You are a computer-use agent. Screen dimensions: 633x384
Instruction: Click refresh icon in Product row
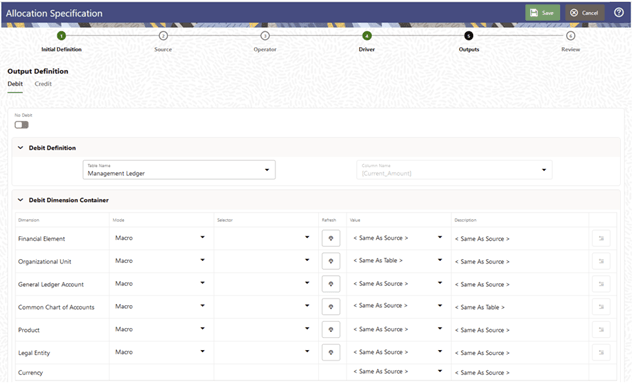pos(331,329)
